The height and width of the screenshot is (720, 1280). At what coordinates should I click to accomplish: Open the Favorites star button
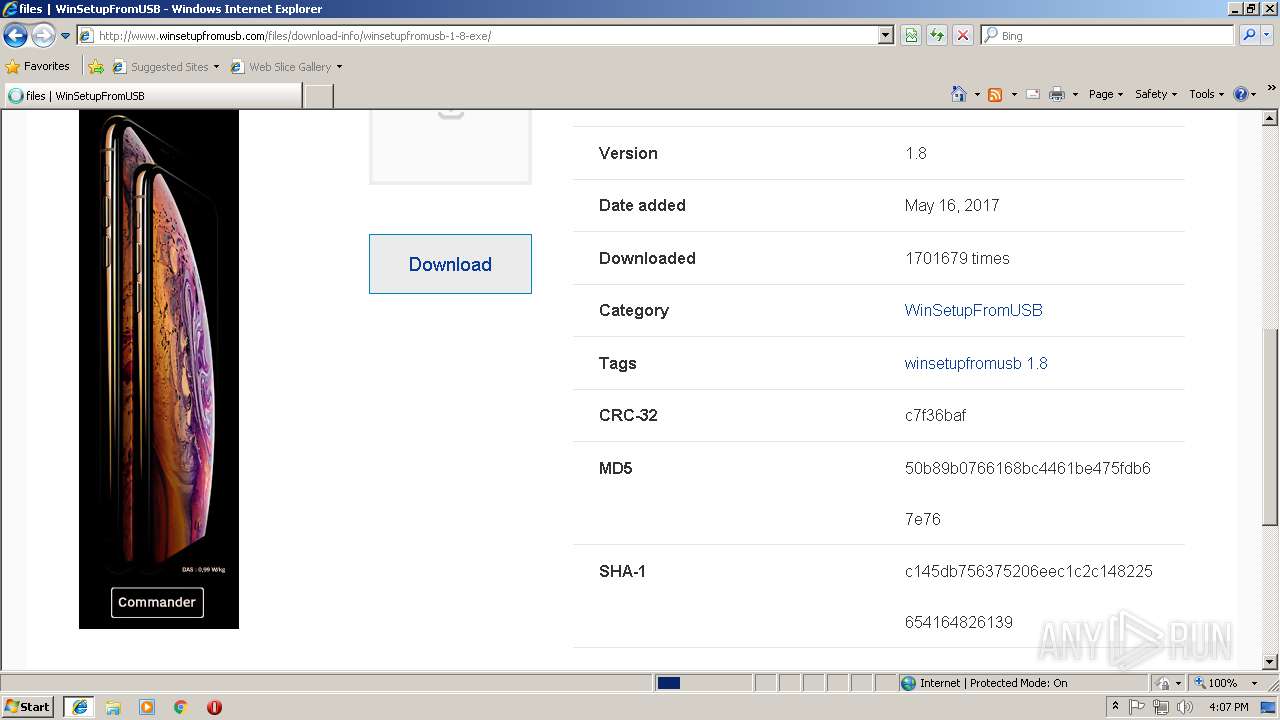(38, 67)
